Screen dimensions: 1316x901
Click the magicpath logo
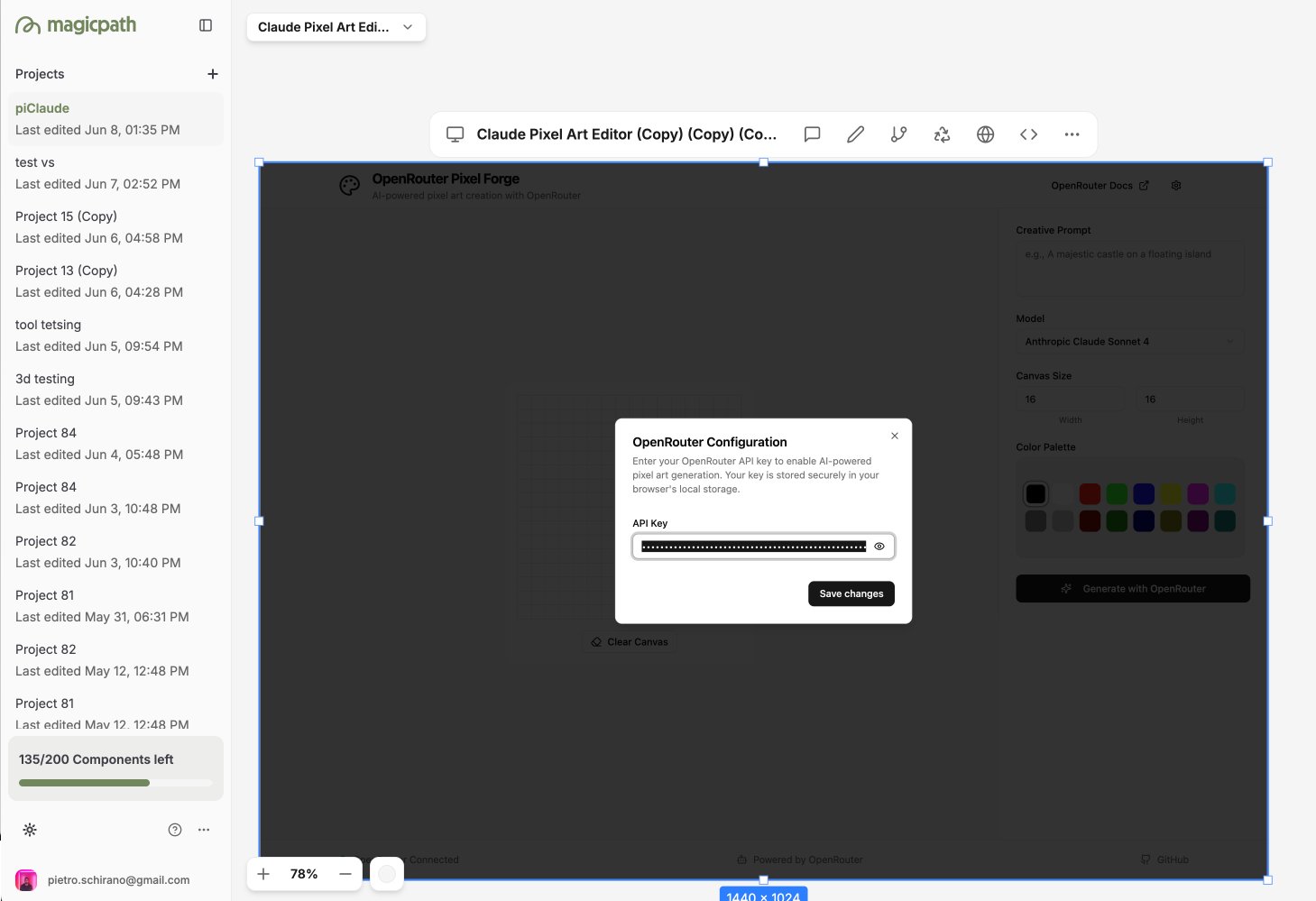coord(76,25)
